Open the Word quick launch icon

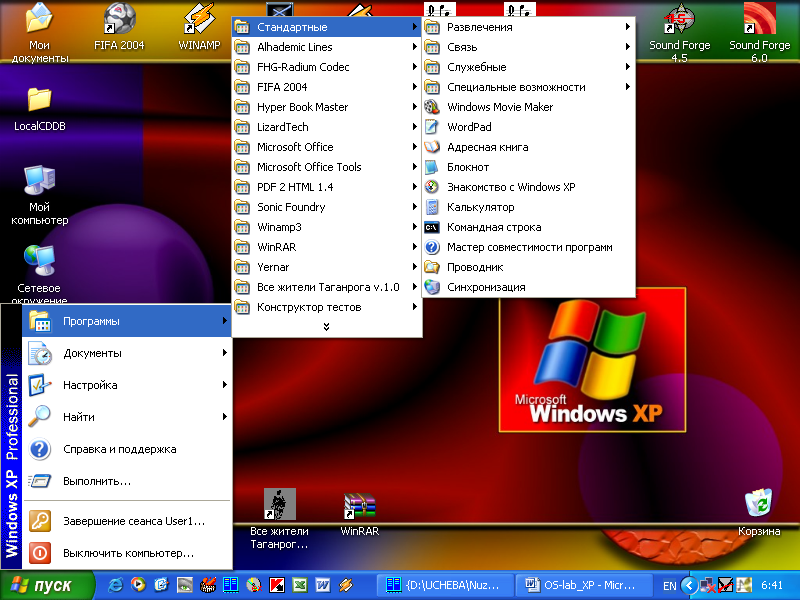(x=322, y=585)
